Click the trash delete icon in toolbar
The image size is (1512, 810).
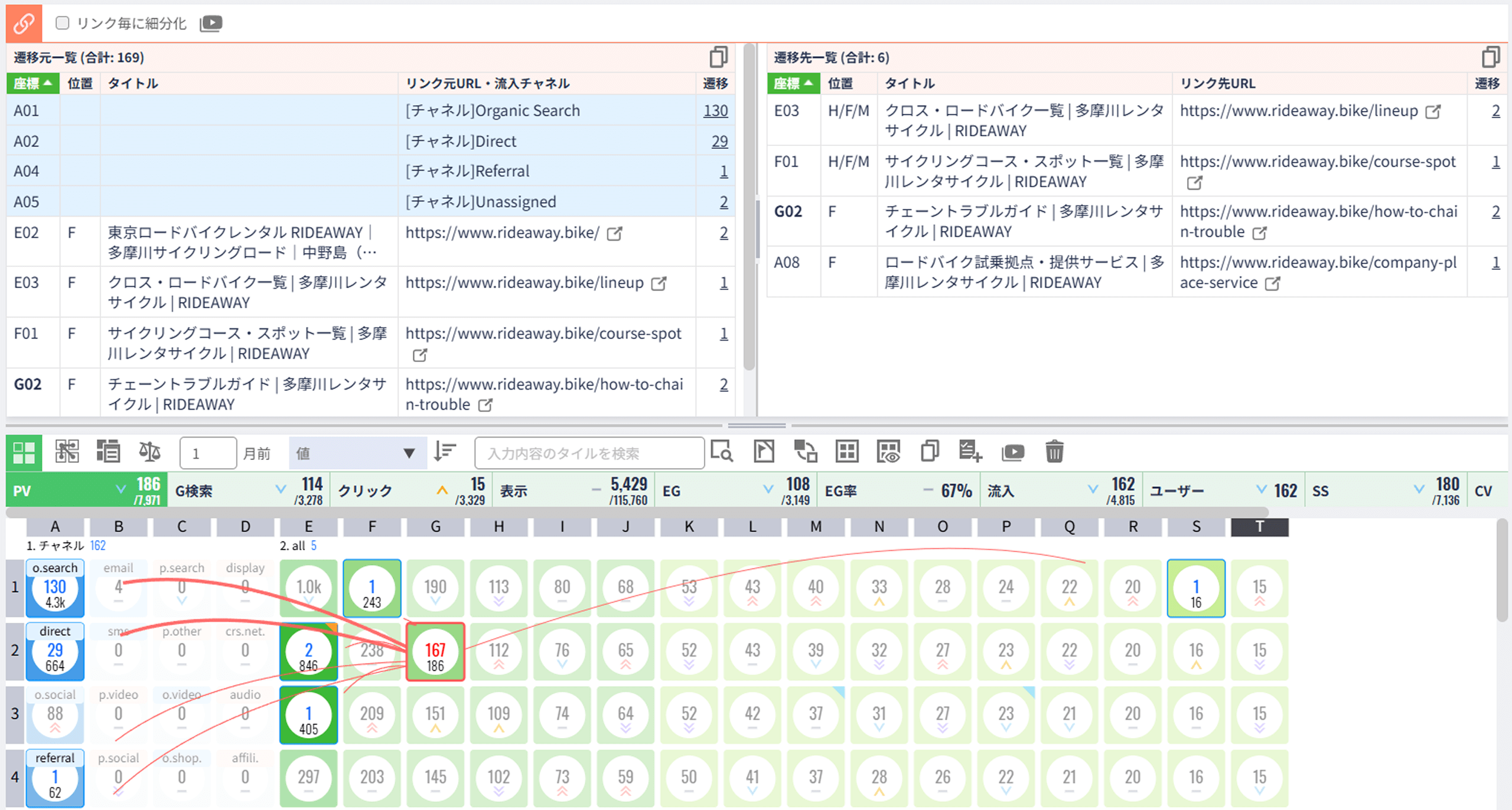coord(1054,452)
